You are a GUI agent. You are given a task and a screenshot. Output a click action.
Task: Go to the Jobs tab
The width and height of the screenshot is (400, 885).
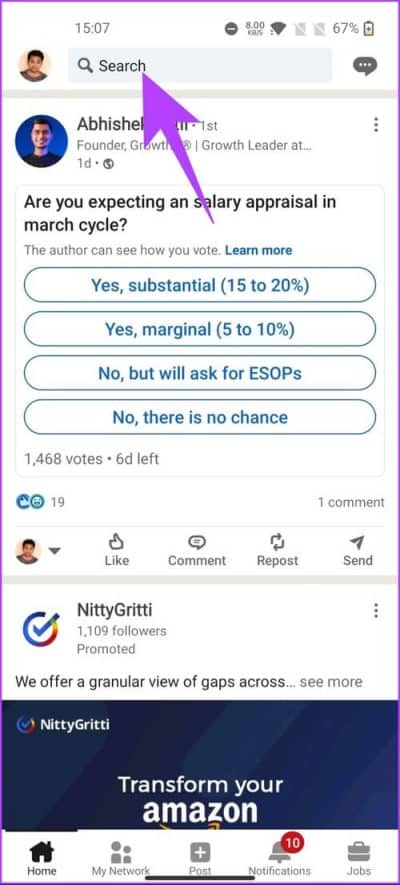click(358, 858)
